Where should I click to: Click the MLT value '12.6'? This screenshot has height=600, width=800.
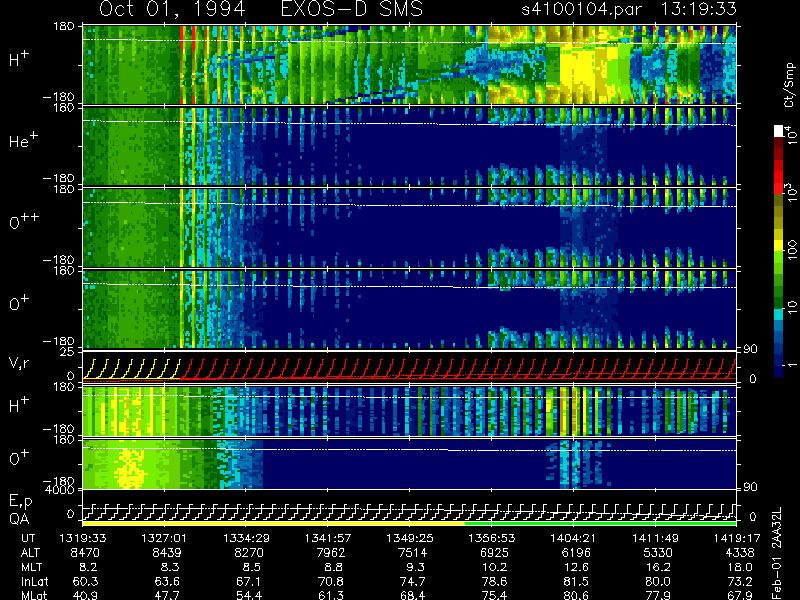pos(576,567)
